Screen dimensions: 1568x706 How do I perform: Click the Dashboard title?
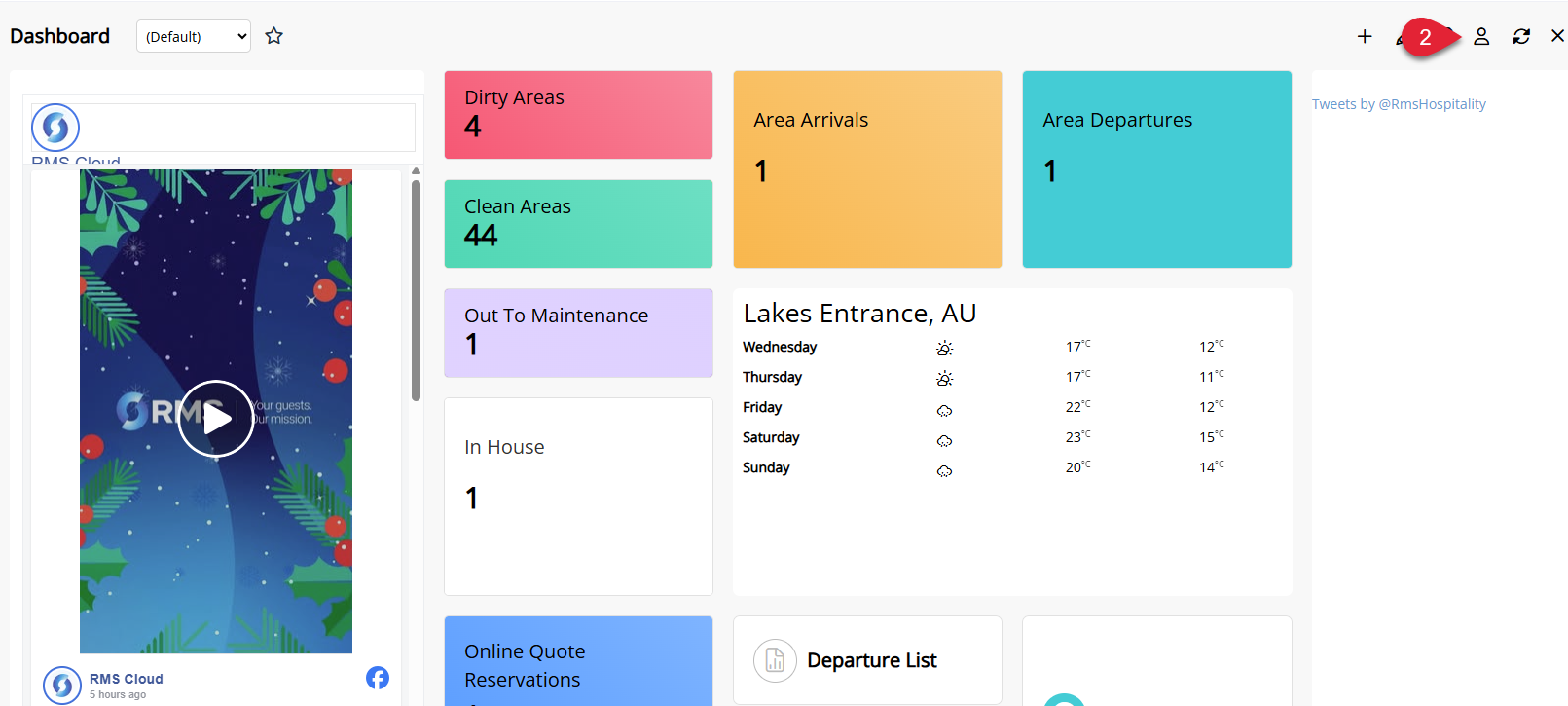(x=59, y=36)
